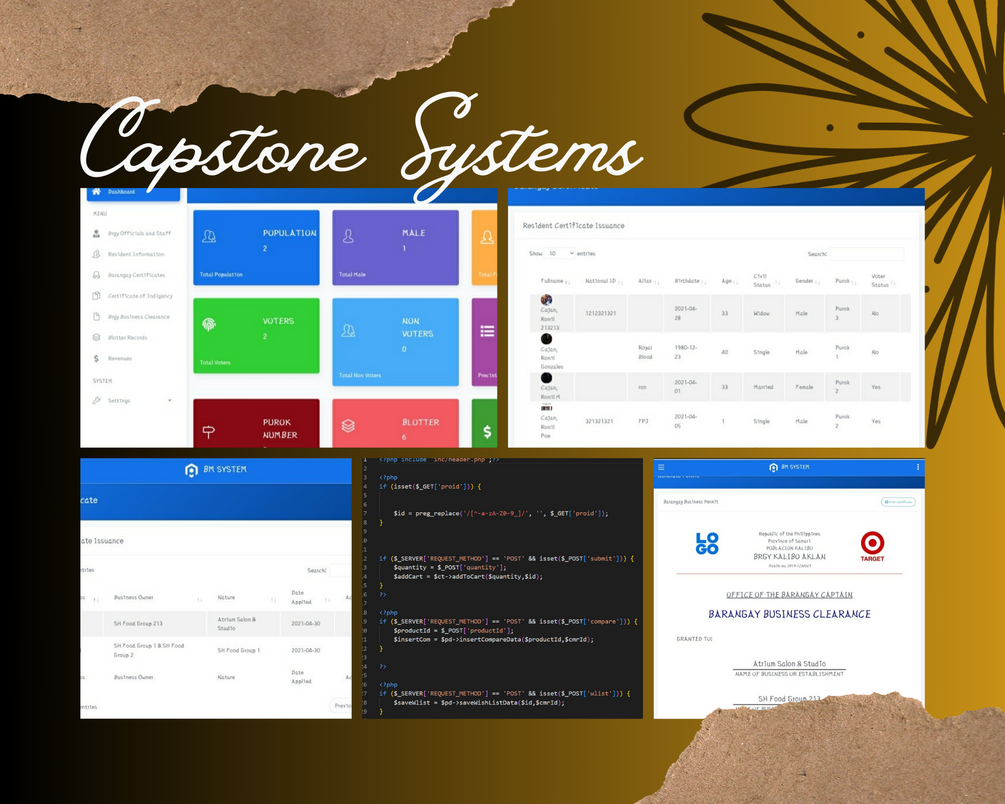Viewport: 1005px width, 804px height.
Task: Click the avatar of Cajan, Ronil 213213
Action: 546,299
